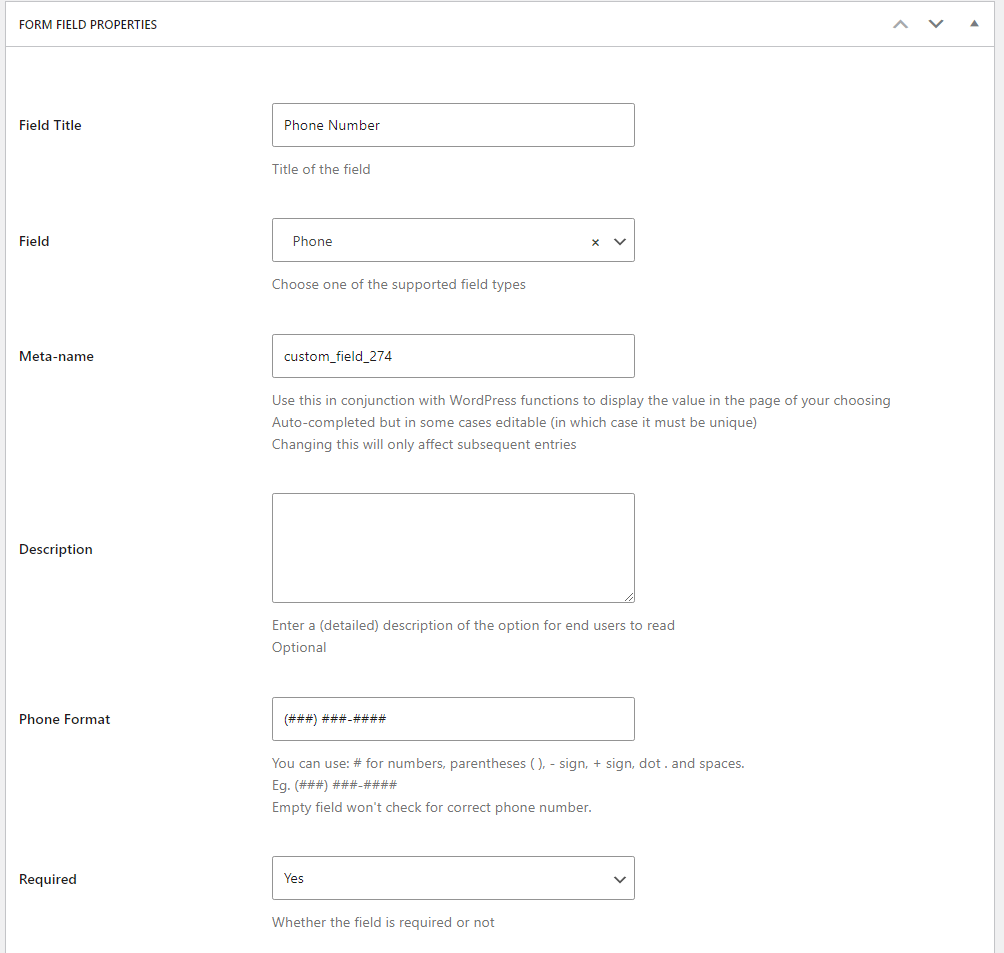Viewport: 1004px width, 953px height.
Task: Click 'Title of the field' help text
Action: tap(321, 169)
